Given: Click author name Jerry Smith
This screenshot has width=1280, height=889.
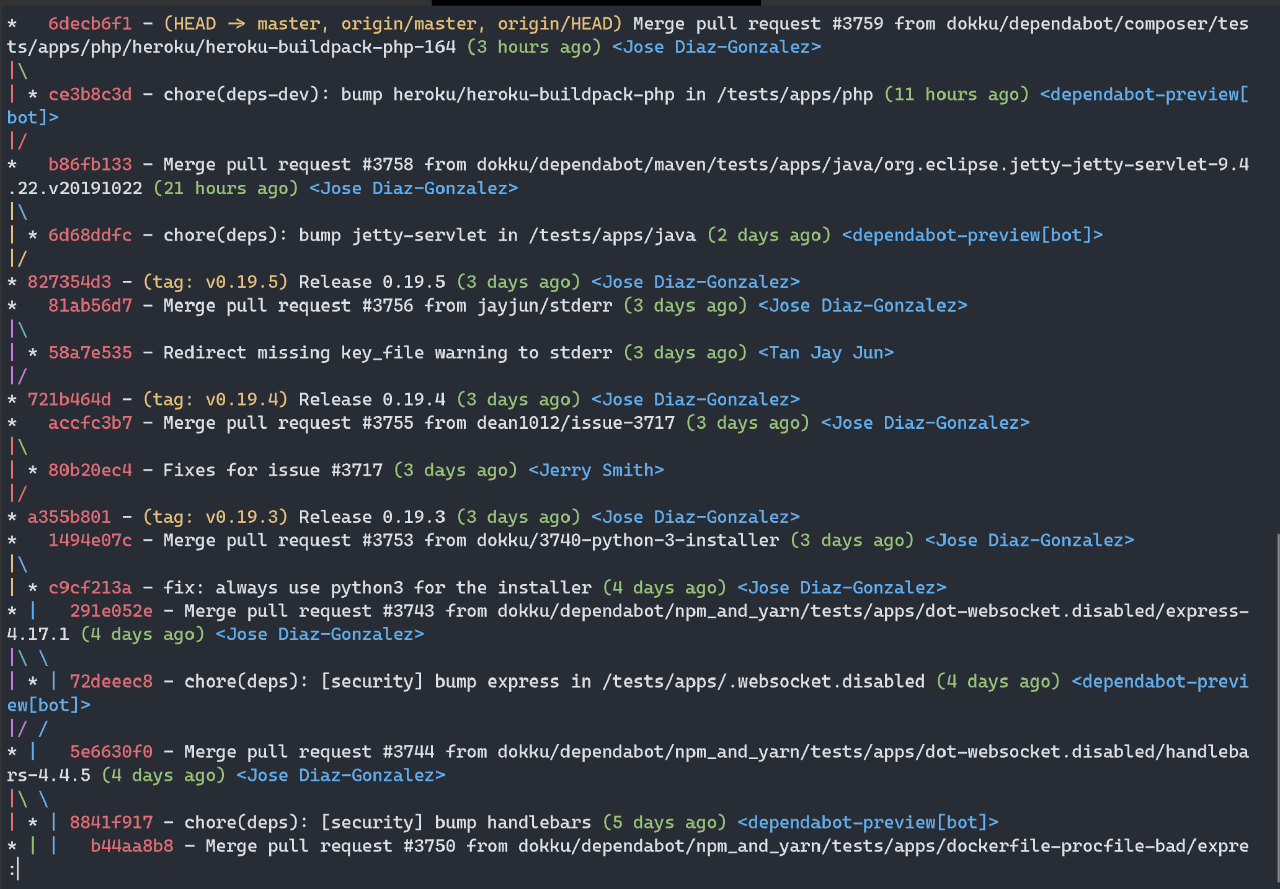Looking at the screenshot, I should pos(596,470).
